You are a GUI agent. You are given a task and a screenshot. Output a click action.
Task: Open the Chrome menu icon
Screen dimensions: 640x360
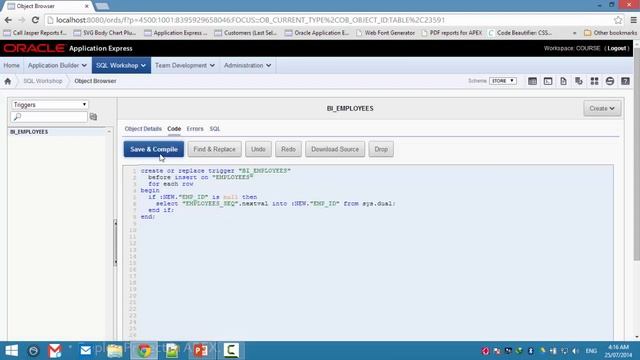click(633, 20)
